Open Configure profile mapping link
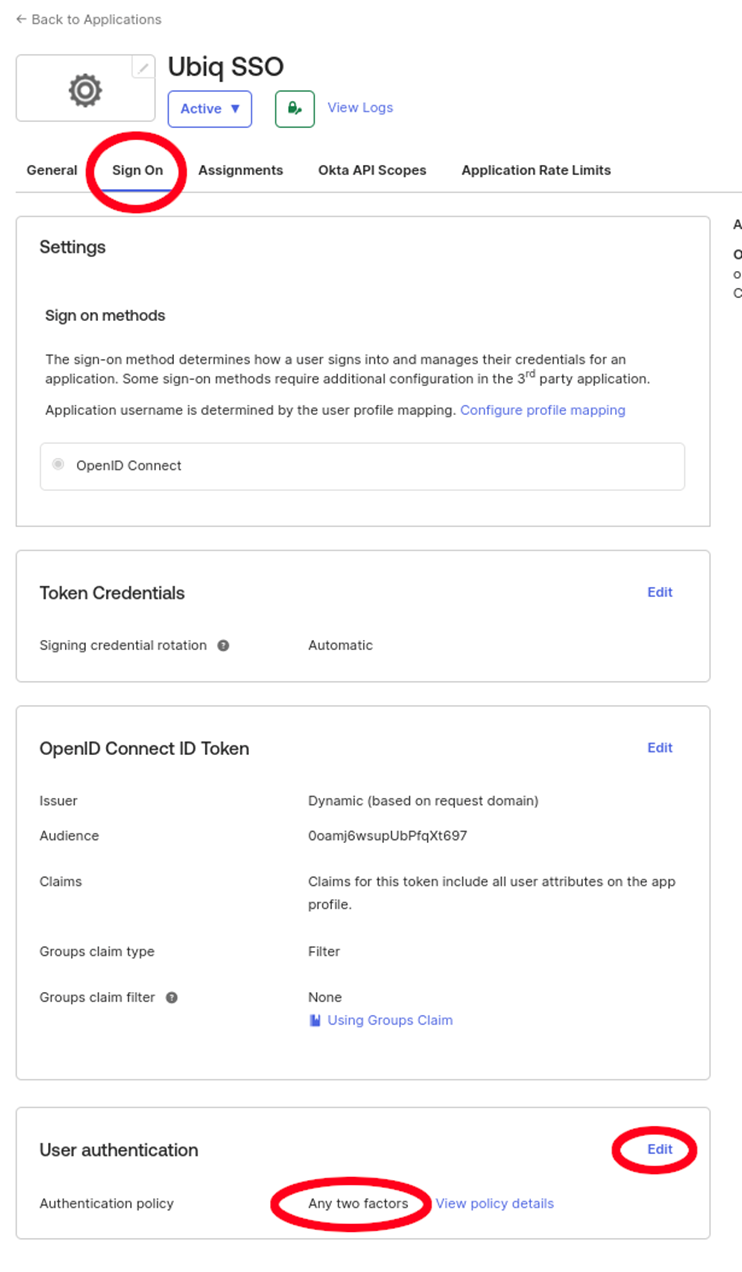The image size is (742, 1272). tap(542, 410)
